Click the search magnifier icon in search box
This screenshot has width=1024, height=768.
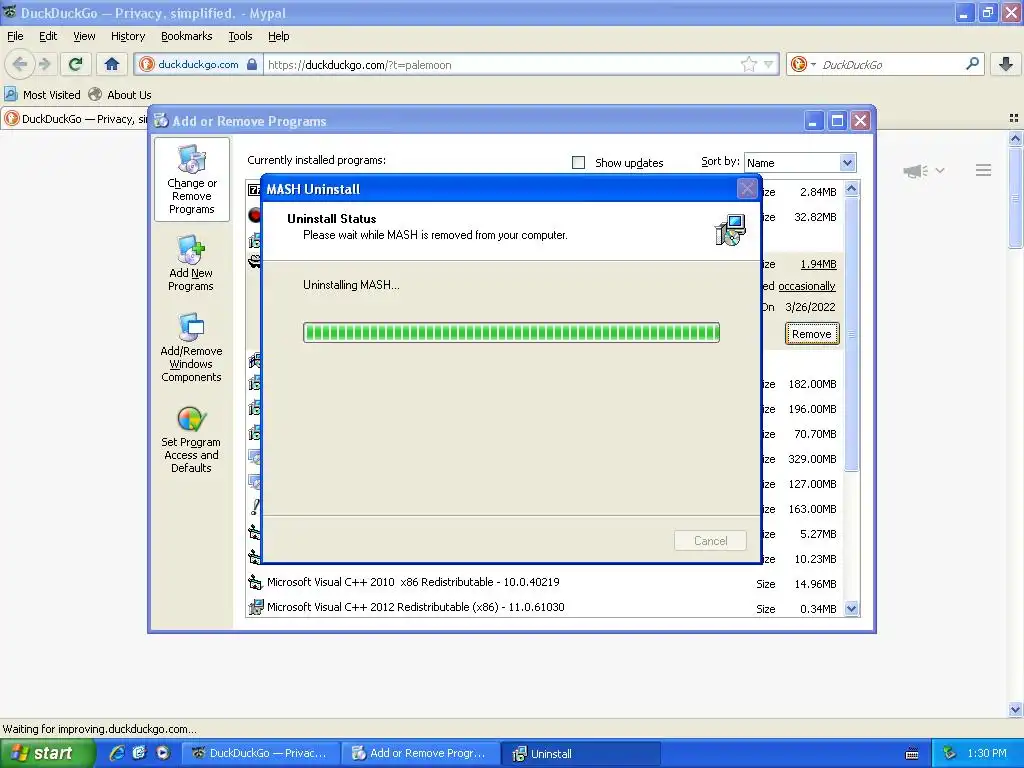click(972, 64)
